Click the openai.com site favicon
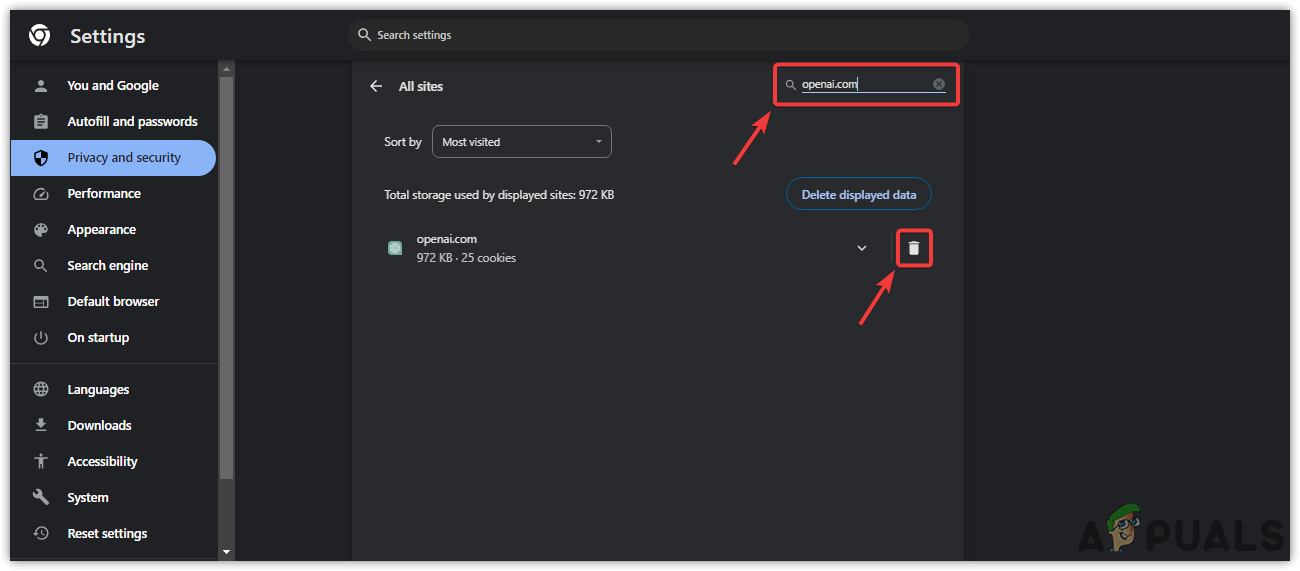 click(x=395, y=248)
